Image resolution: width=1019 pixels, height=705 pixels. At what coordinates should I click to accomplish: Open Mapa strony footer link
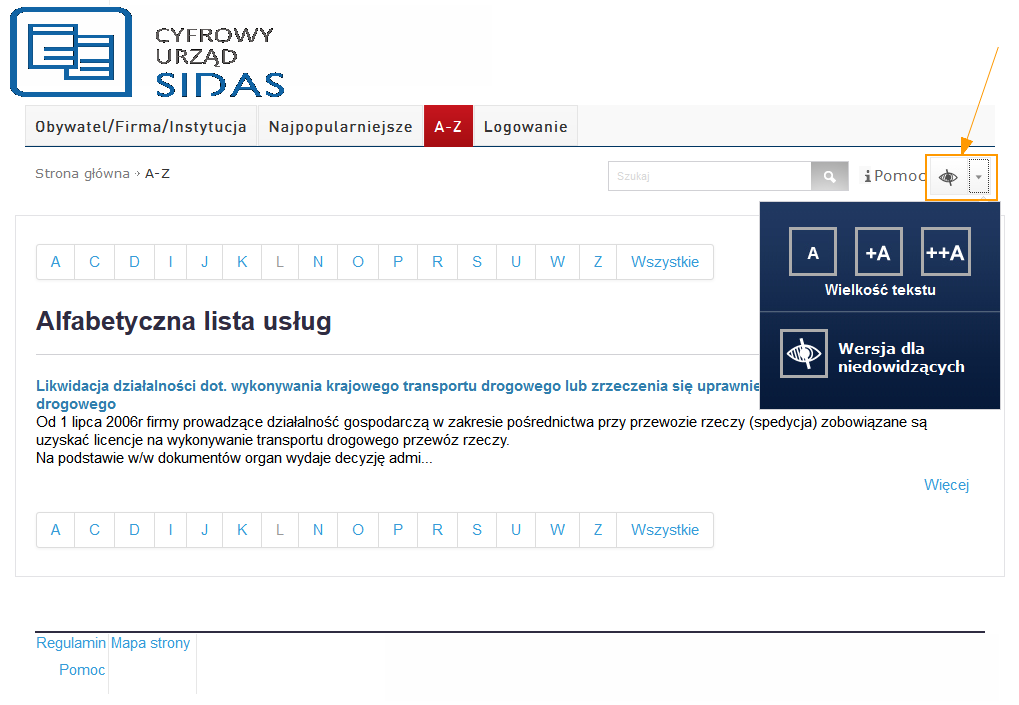click(150, 643)
